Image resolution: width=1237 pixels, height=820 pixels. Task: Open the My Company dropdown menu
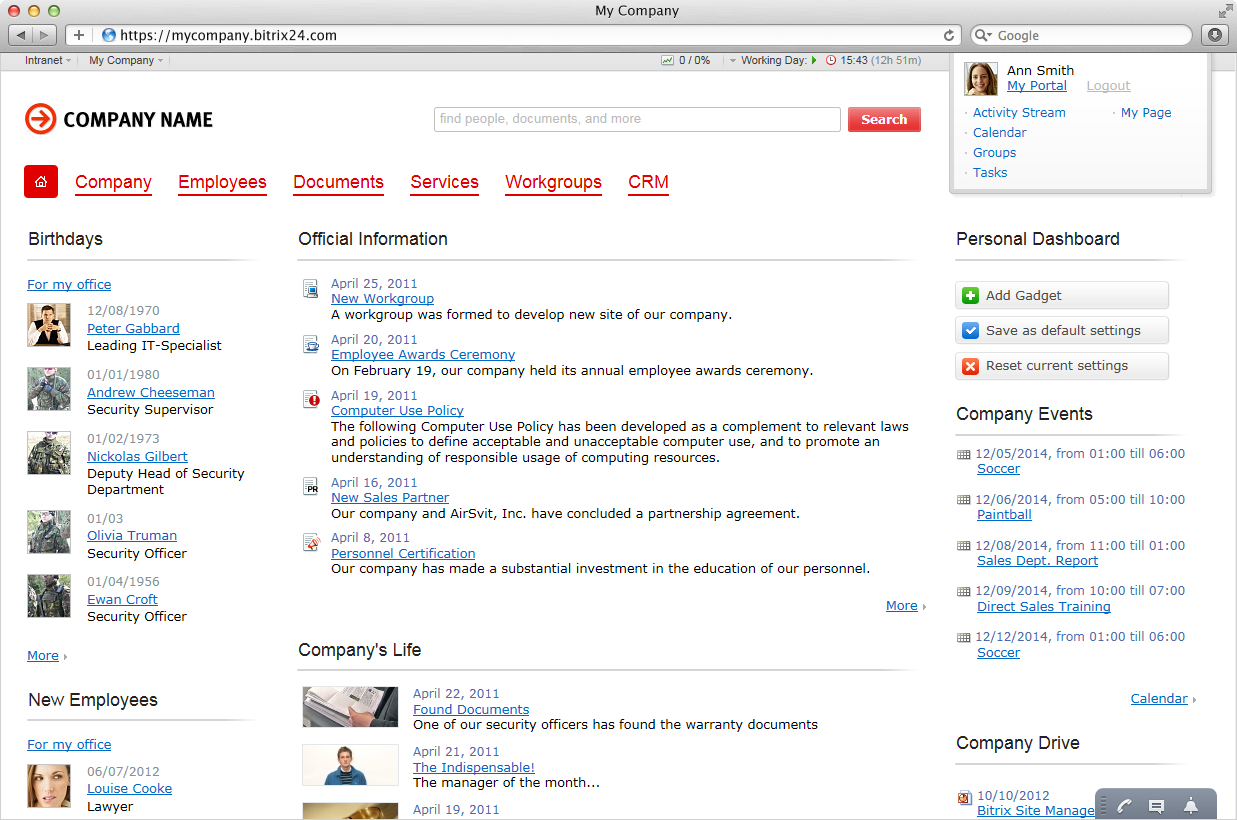pos(126,61)
